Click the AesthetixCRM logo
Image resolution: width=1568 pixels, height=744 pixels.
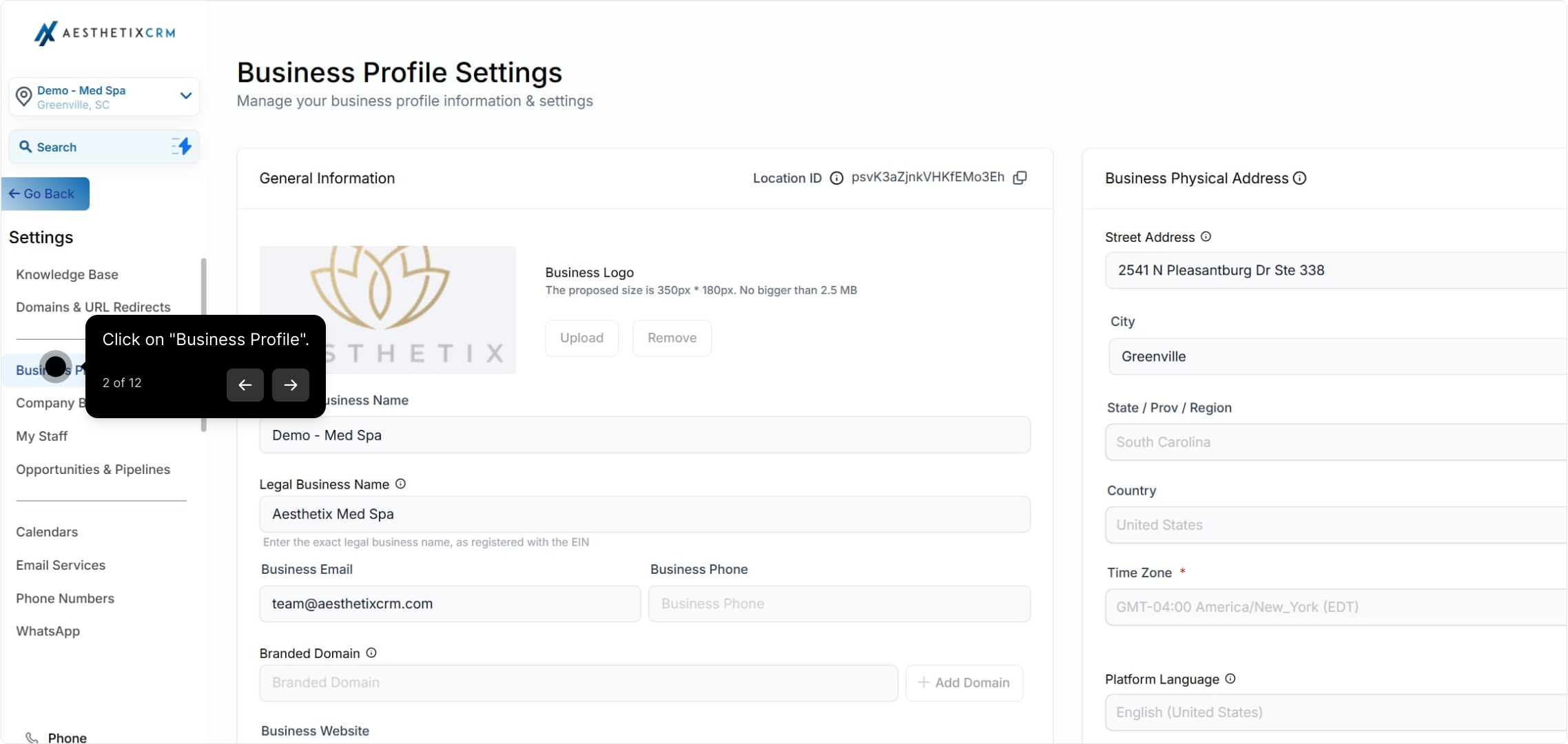point(105,32)
